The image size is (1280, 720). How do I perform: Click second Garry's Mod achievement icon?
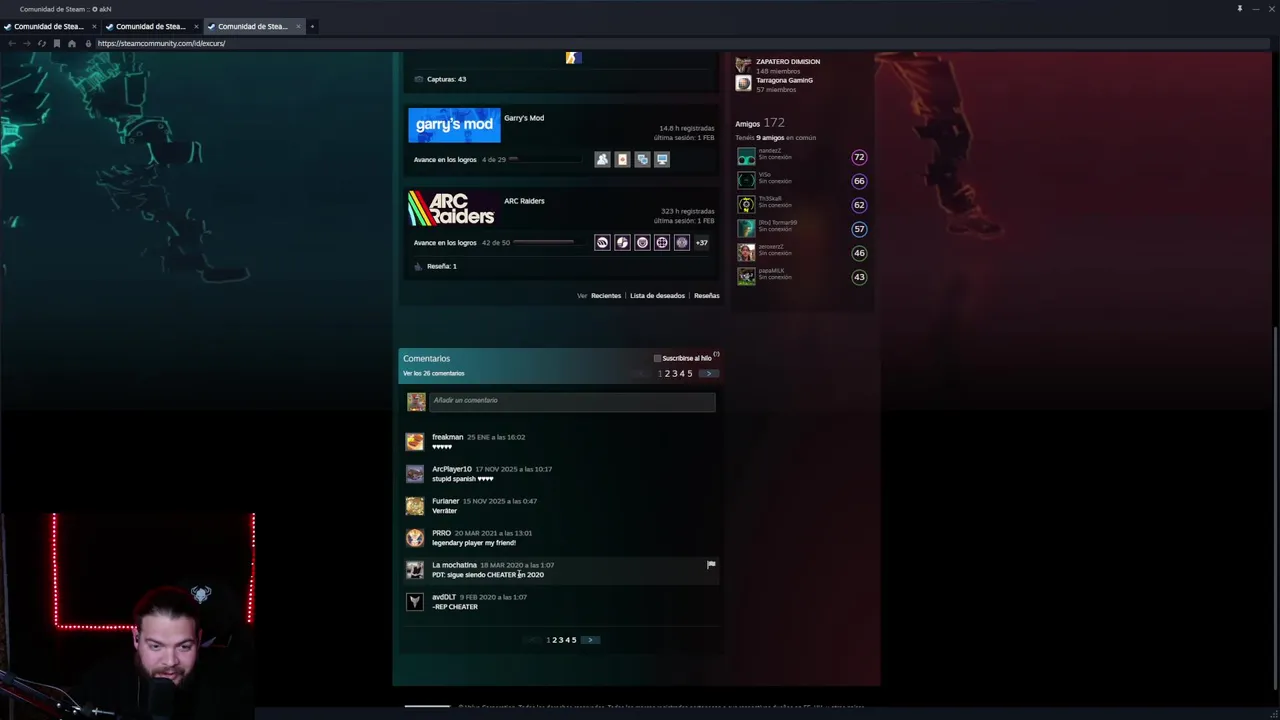click(x=622, y=159)
